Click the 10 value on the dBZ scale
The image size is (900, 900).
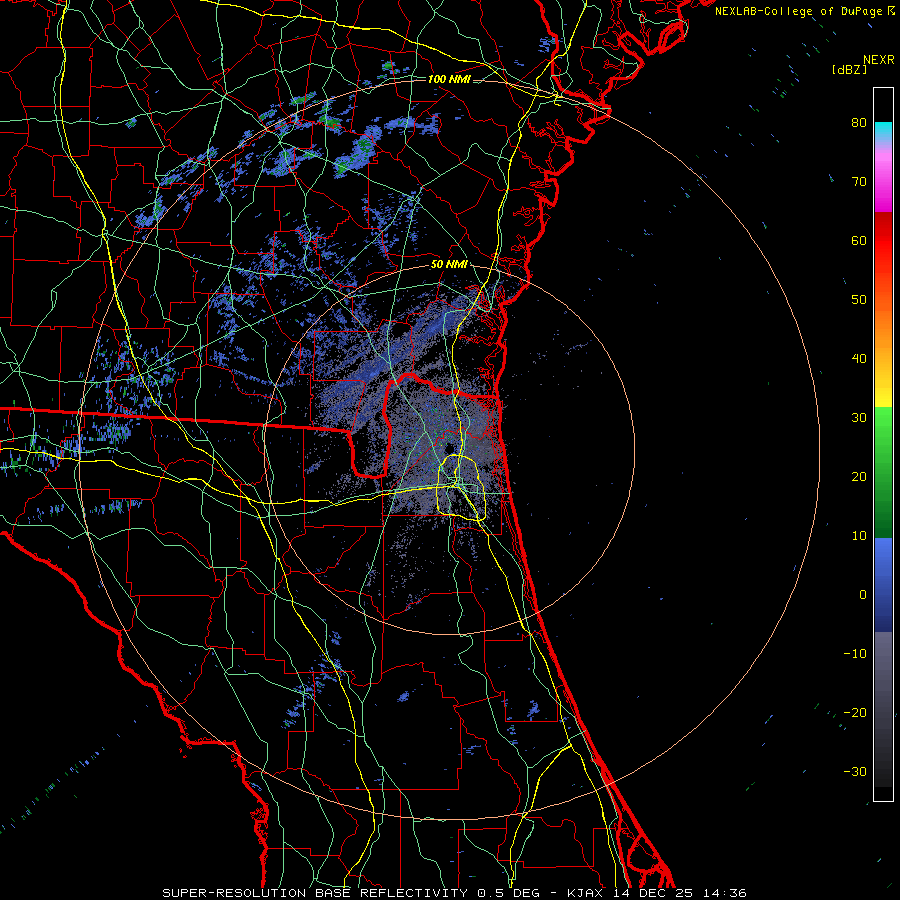tap(859, 536)
